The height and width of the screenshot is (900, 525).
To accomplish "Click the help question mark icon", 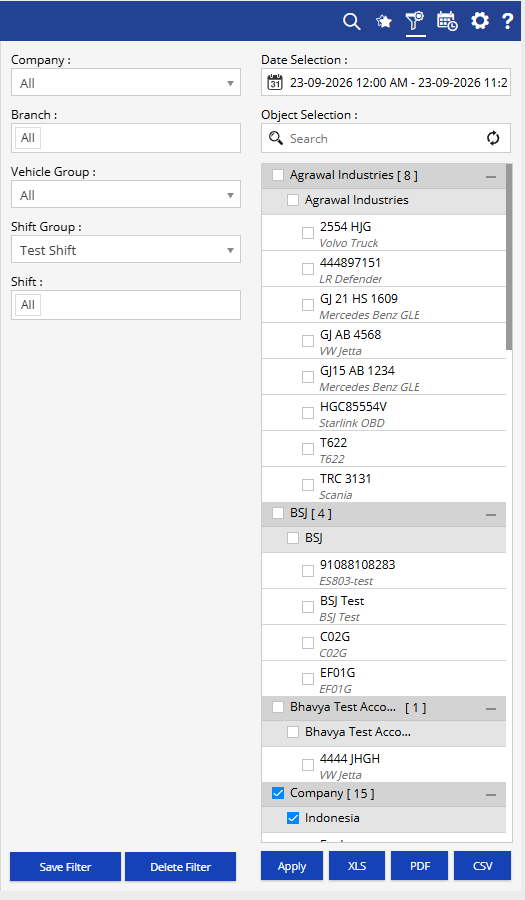I will 507,21.
